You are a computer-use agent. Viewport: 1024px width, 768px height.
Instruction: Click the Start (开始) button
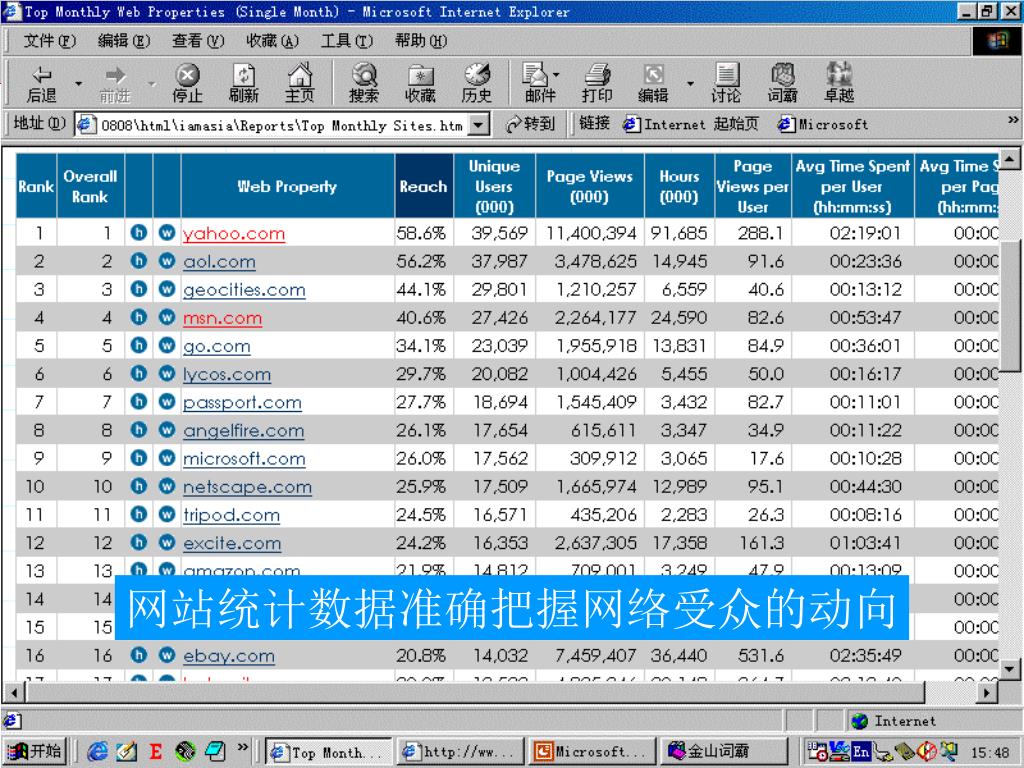(x=37, y=751)
